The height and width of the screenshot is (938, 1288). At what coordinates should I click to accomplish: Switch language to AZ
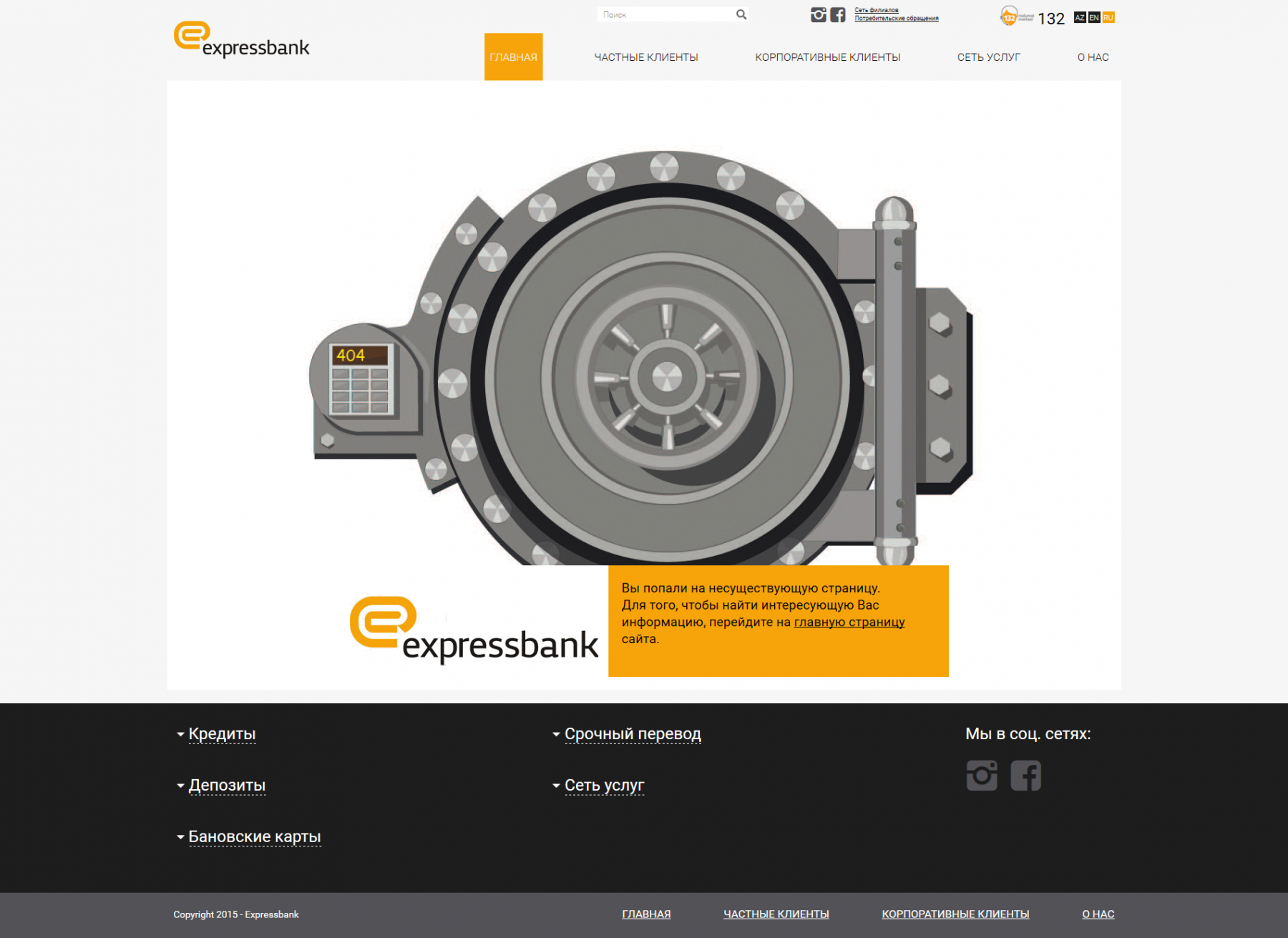tap(1080, 17)
